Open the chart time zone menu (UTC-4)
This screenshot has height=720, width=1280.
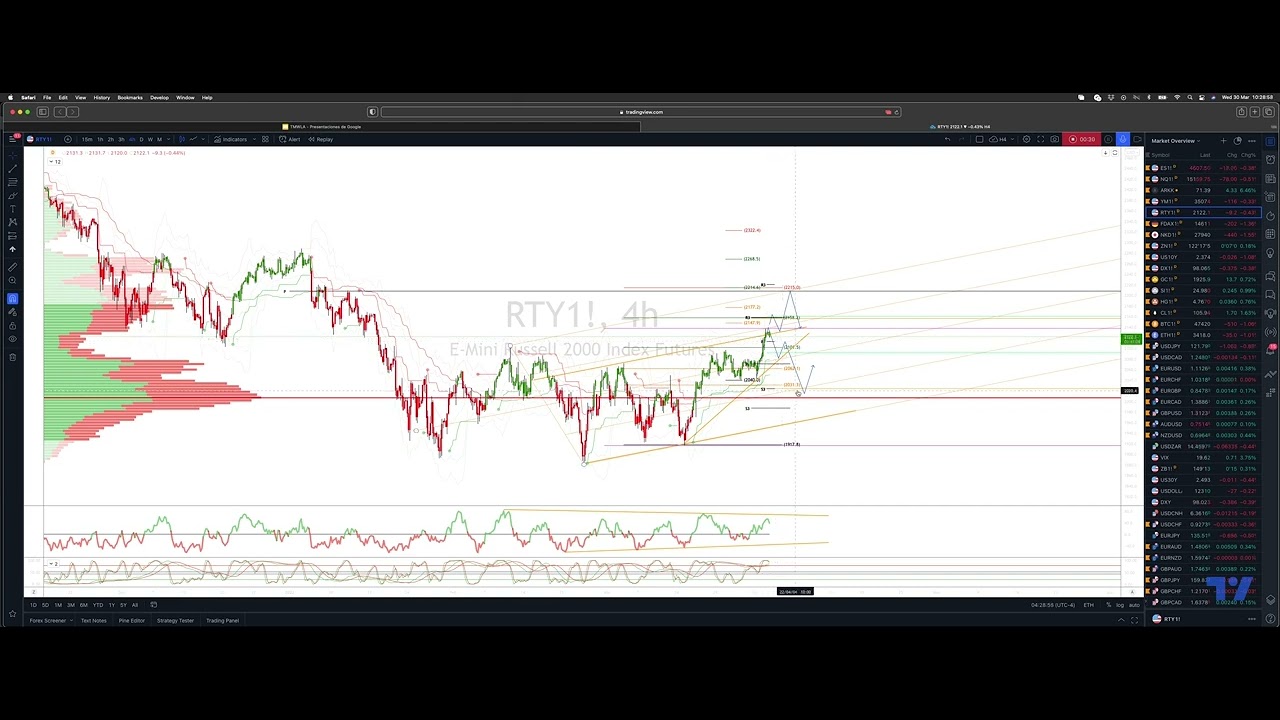click(1053, 605)
